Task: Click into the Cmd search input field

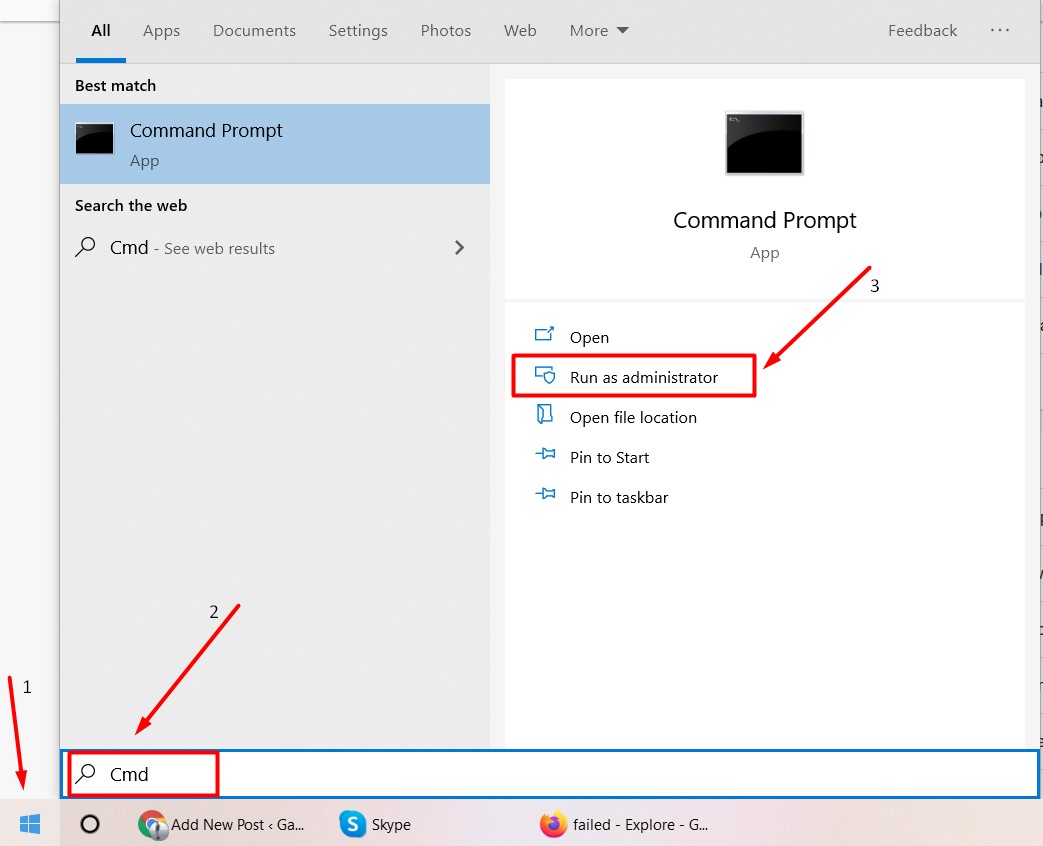Action: click(549, 774)
